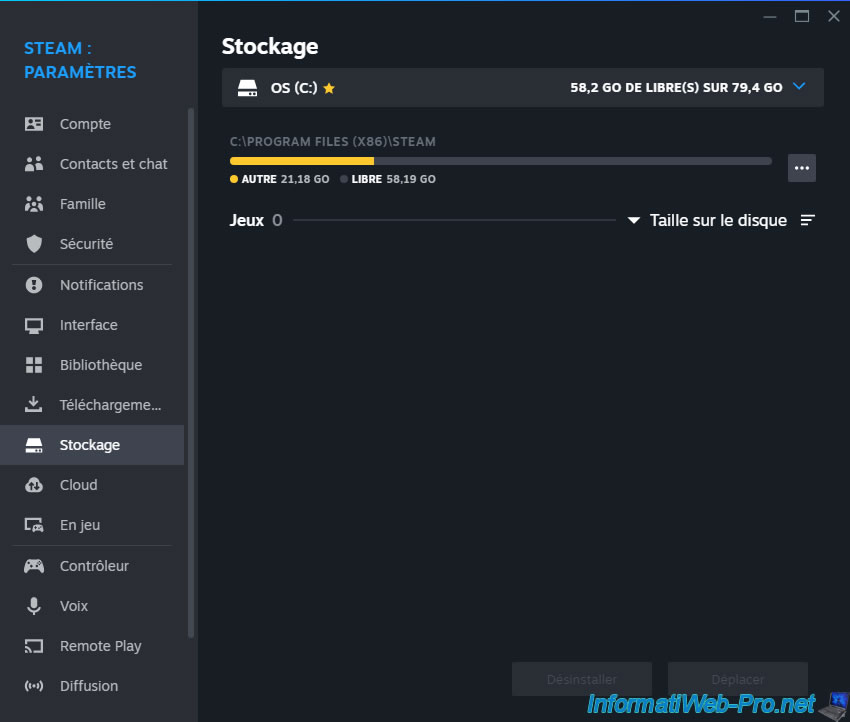Open Diffusion settings

pyautogui.click(x=92, y=686)
